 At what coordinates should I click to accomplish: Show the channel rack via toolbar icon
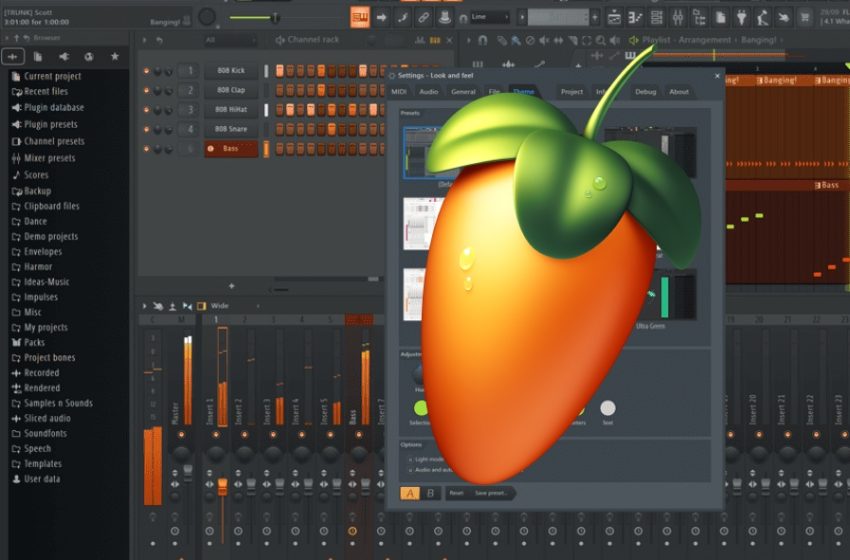[656, 17]
